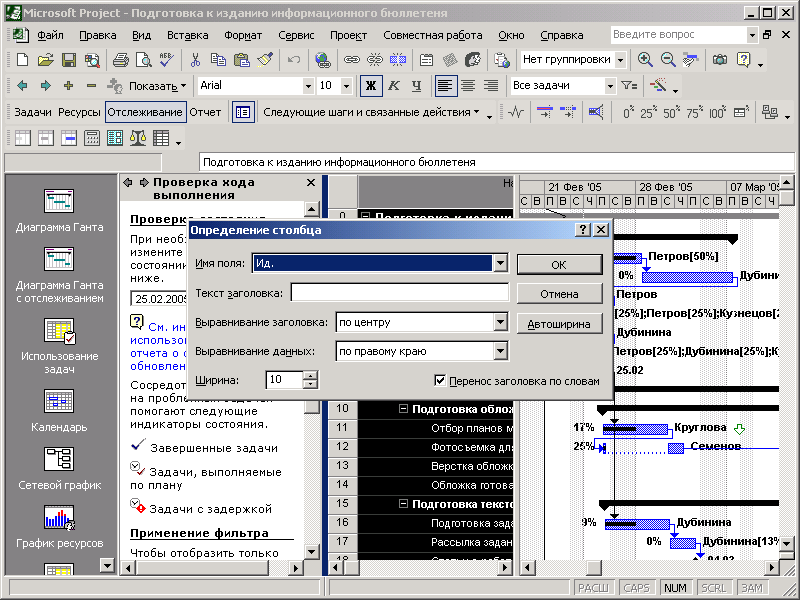The height and width of the screenshot is (600, 800).
Task: Run the spelling check icon
Action: (x=166, y=60)
